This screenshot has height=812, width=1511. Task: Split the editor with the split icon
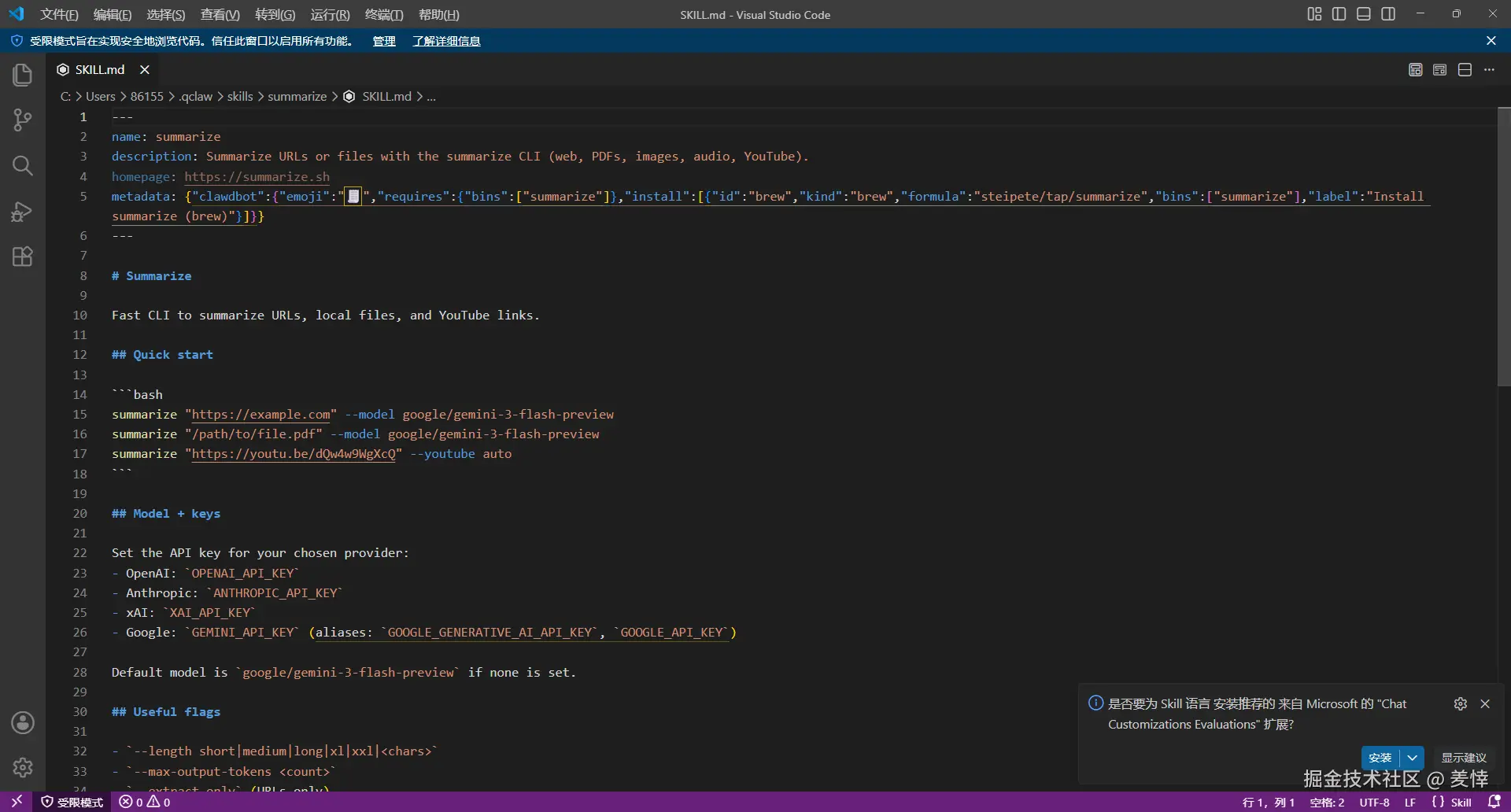click(1465, 70)
